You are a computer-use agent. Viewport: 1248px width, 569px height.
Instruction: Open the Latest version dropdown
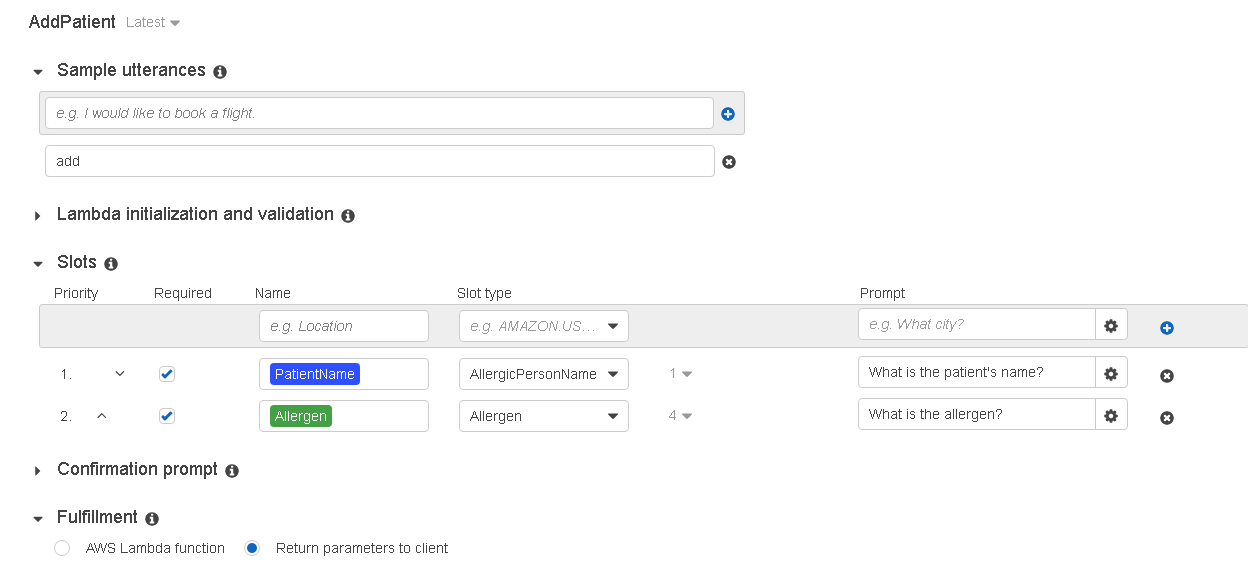point(153,22)
